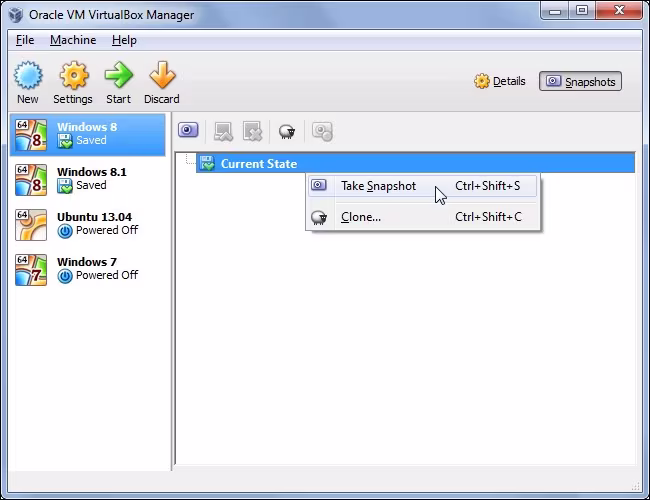This screenshot has height=500, width=650.
Task: Select the Windows 8.1 virtual machine
Action: click(87, 179)
